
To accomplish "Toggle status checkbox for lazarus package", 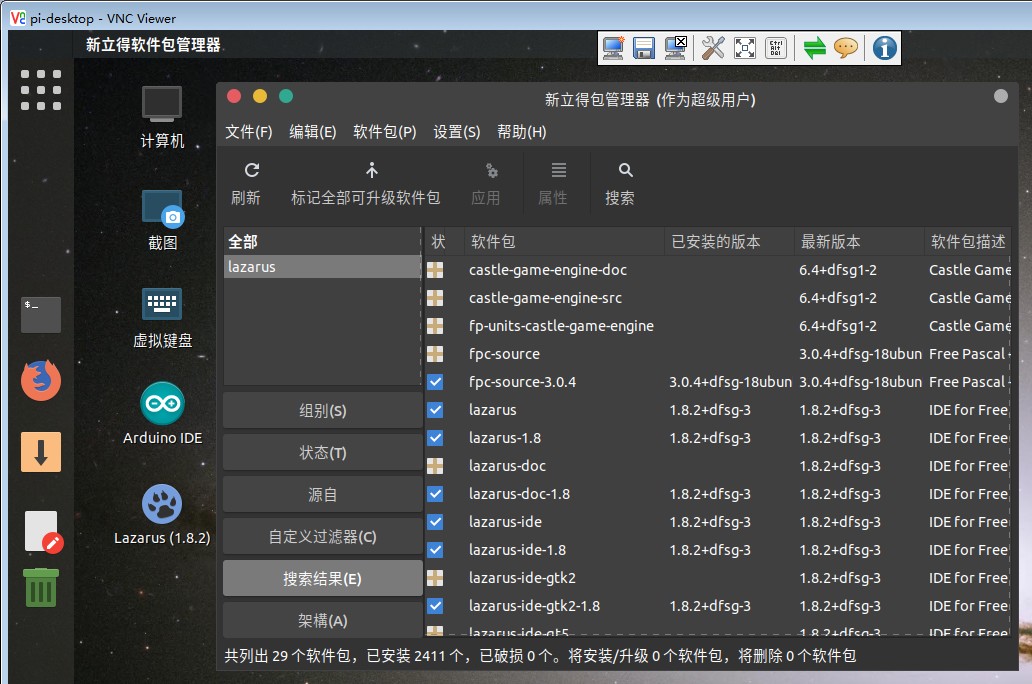I will 435,410.
